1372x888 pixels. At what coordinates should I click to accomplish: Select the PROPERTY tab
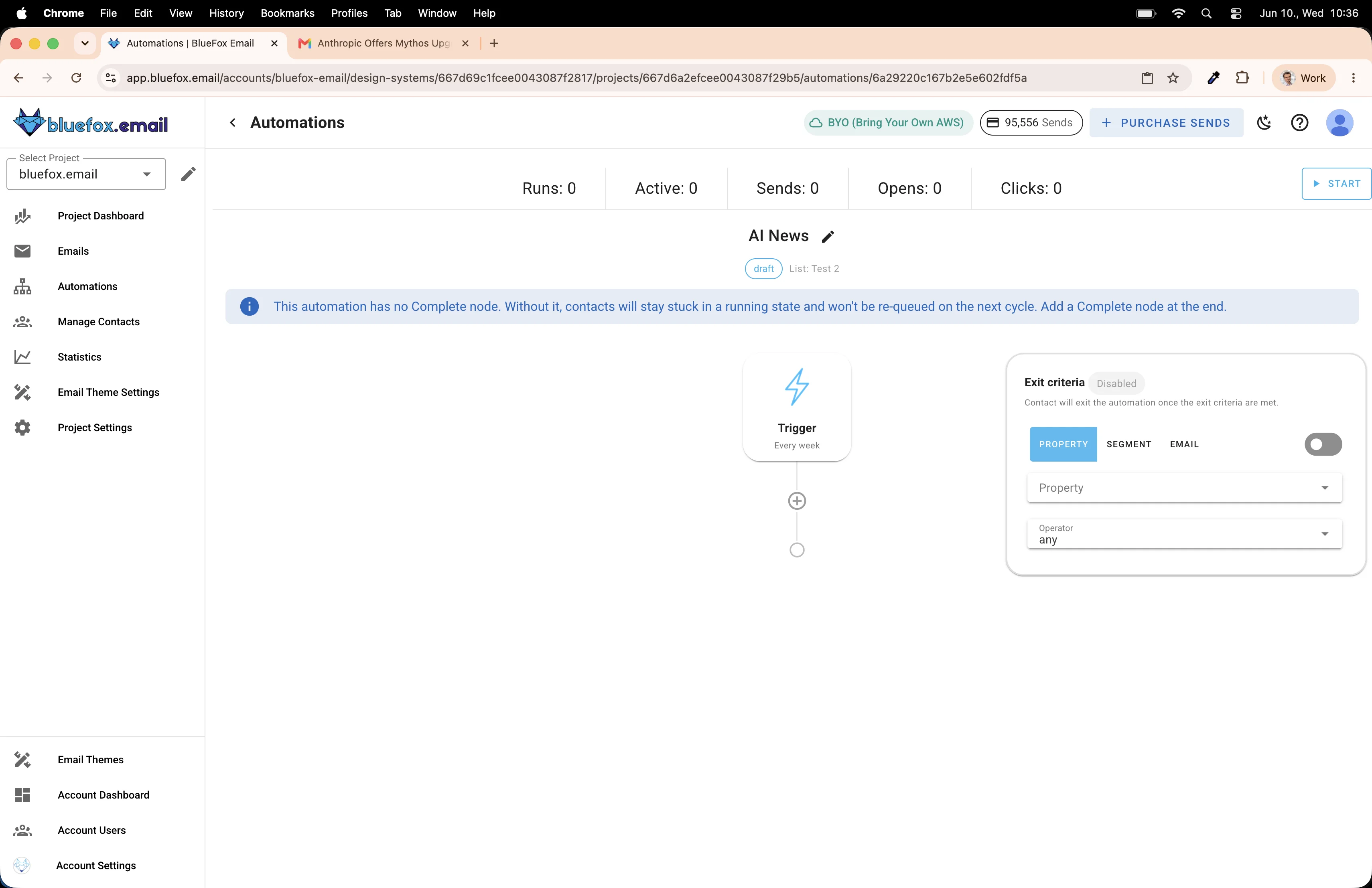pyautogui.click(x=1063, y=444)
